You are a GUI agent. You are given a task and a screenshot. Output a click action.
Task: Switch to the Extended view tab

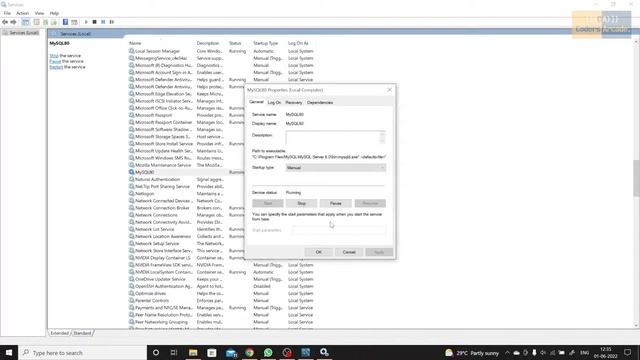[60, 333]
